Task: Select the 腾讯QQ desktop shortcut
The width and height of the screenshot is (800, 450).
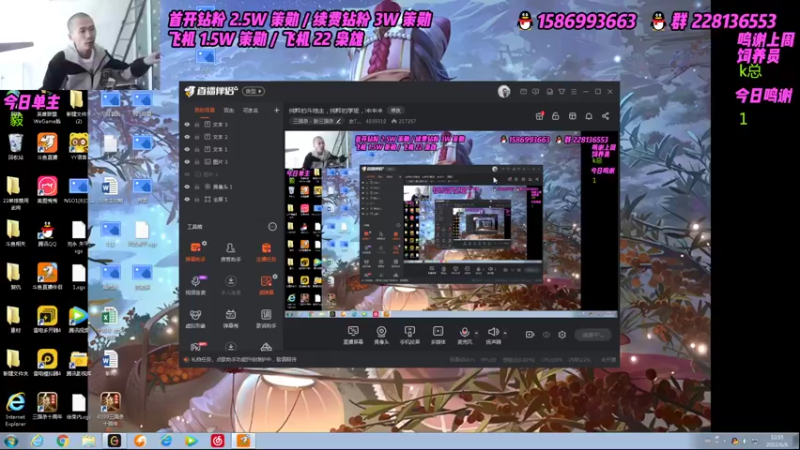Action: (47, 234)
